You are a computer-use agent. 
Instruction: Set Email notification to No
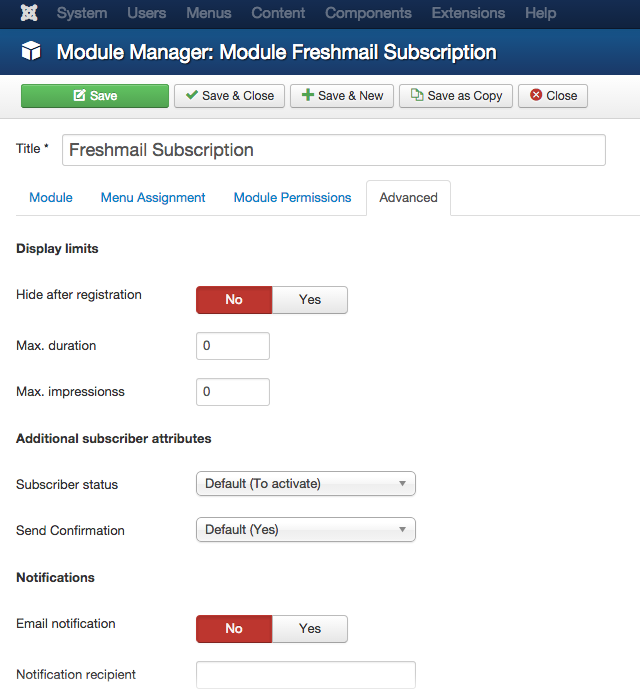pos(234,628)
